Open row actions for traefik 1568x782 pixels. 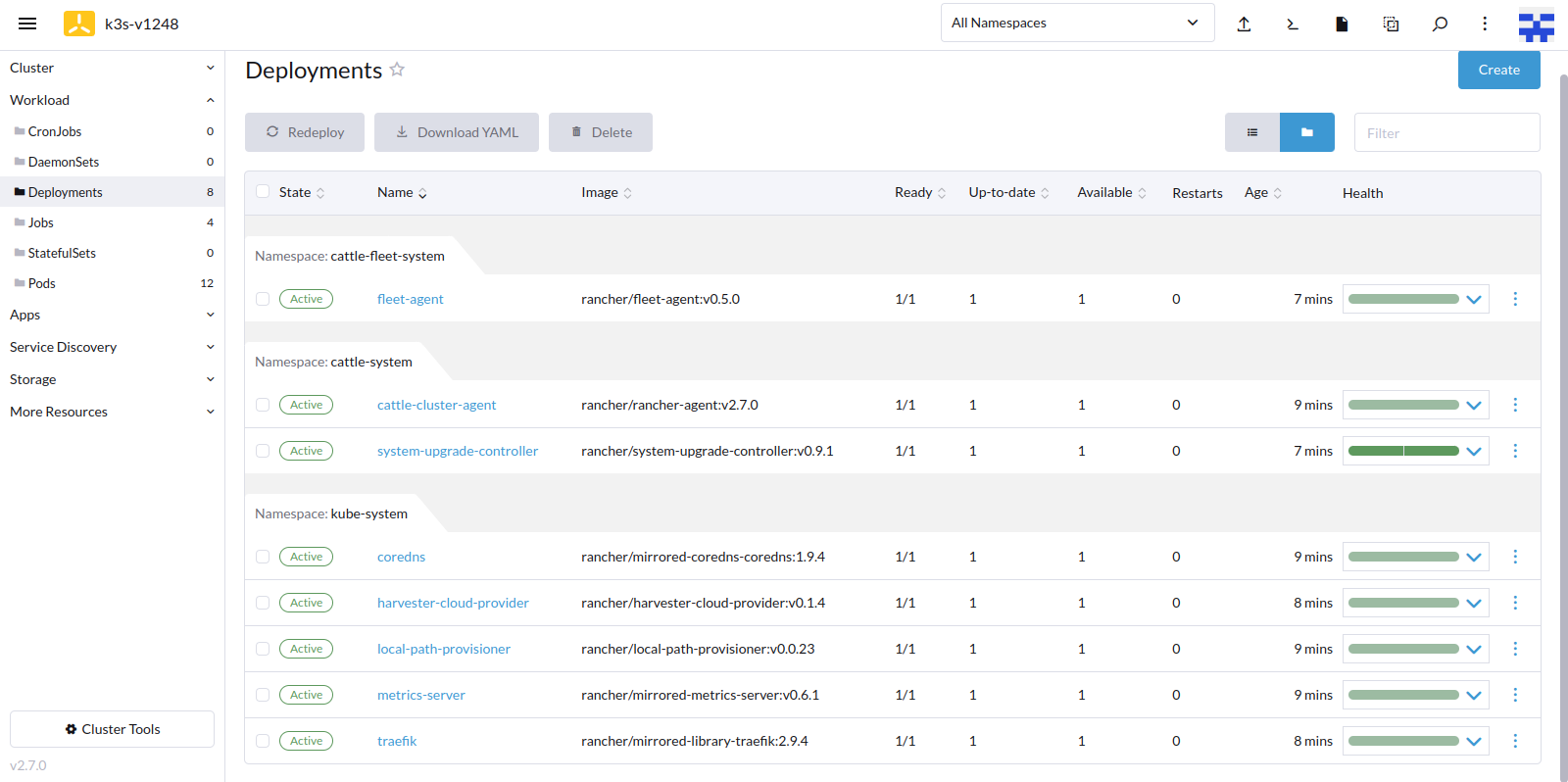[1515, 741]
